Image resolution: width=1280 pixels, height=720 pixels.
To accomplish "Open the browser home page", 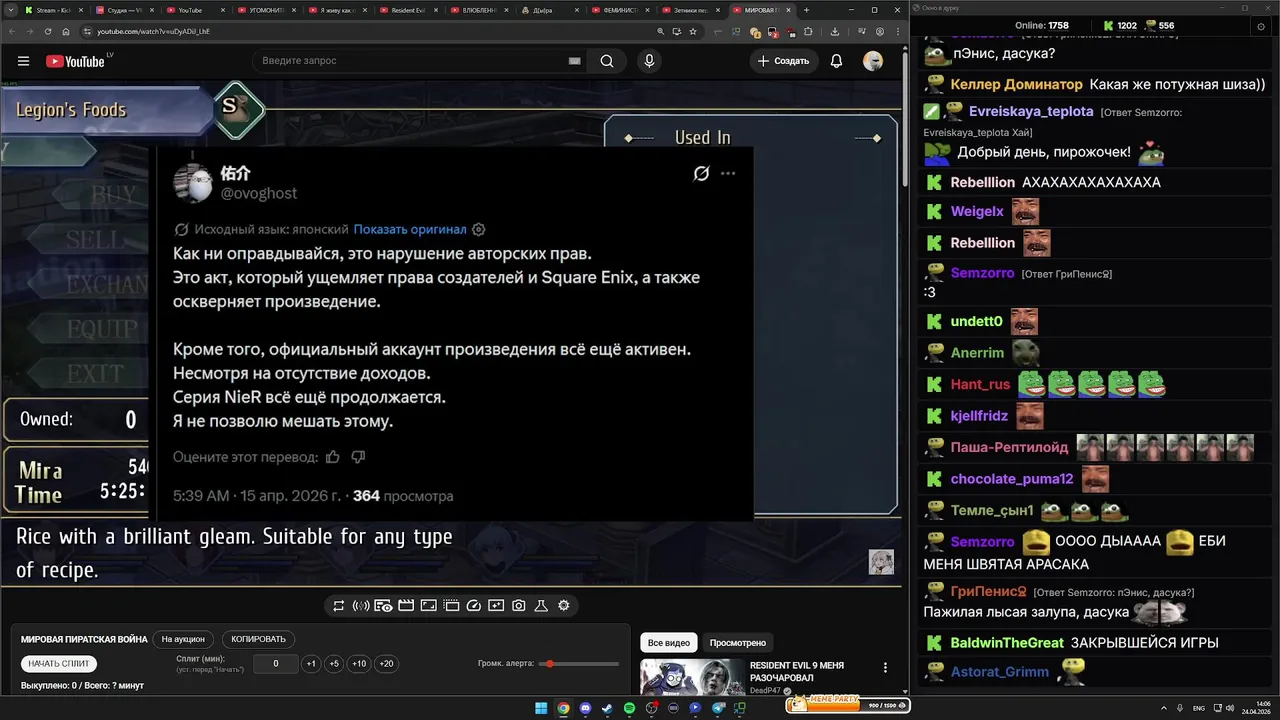I will tap(65, 31).
